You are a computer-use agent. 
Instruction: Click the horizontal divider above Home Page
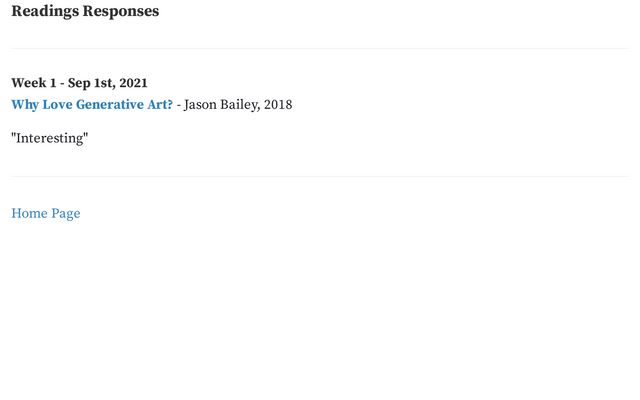tap(320, 177)
